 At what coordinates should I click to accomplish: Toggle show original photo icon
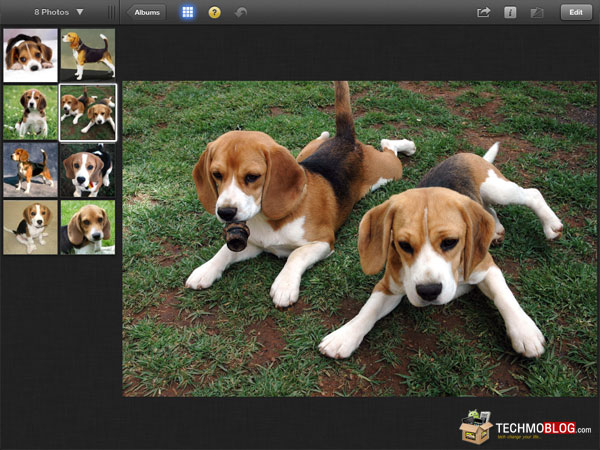point(537,13)
